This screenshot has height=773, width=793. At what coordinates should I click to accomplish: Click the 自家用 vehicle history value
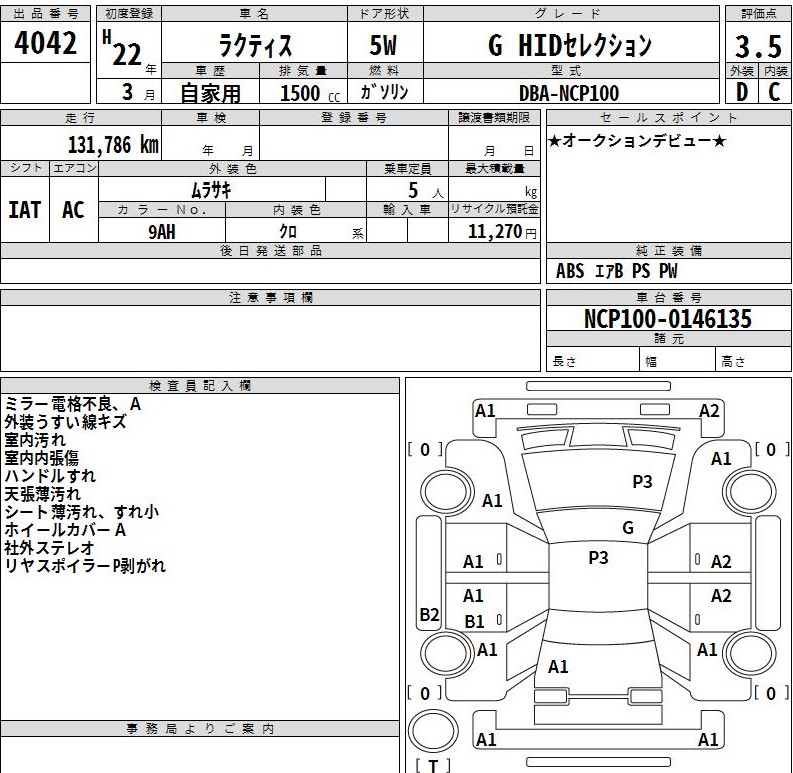point(210,94)
